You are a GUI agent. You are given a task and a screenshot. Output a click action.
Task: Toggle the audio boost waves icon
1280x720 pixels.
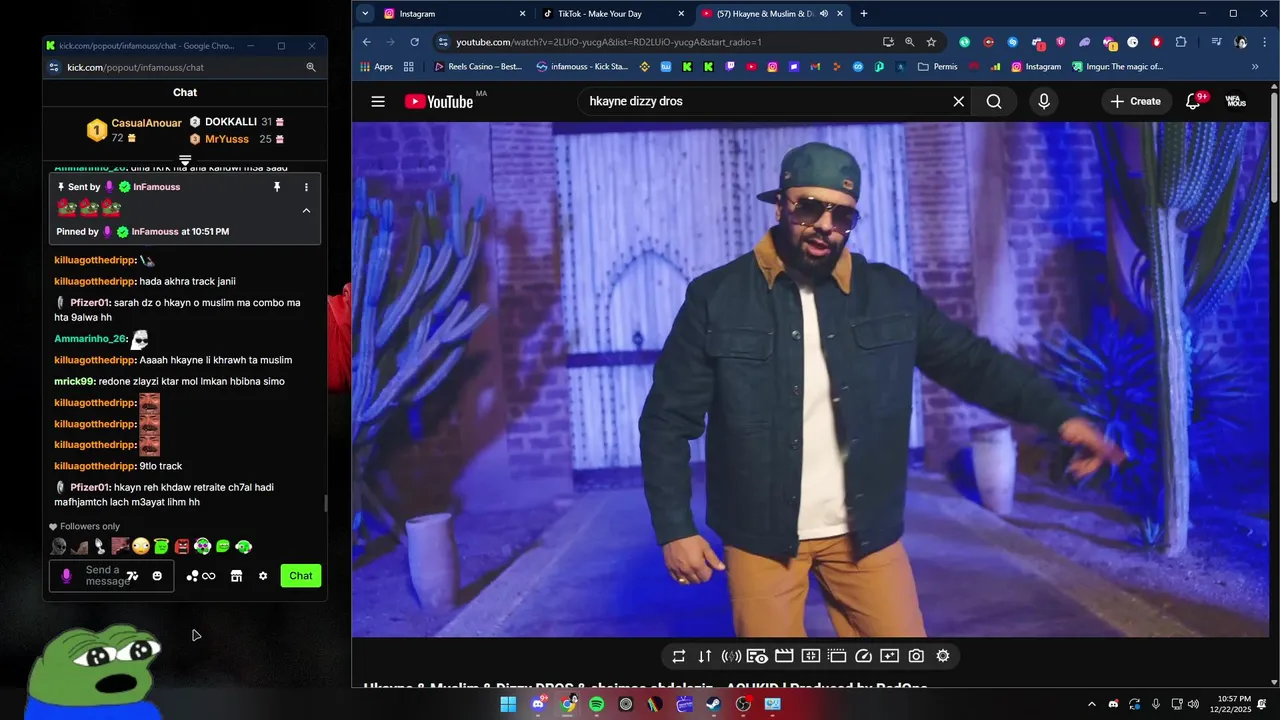[x=731, y=656]
